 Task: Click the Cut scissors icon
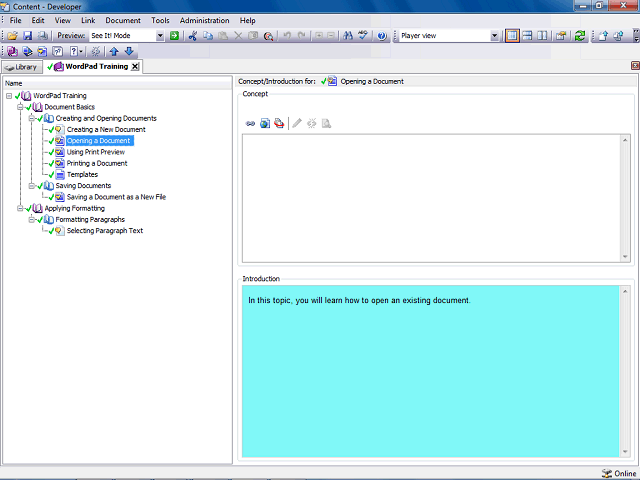[193, 36]
